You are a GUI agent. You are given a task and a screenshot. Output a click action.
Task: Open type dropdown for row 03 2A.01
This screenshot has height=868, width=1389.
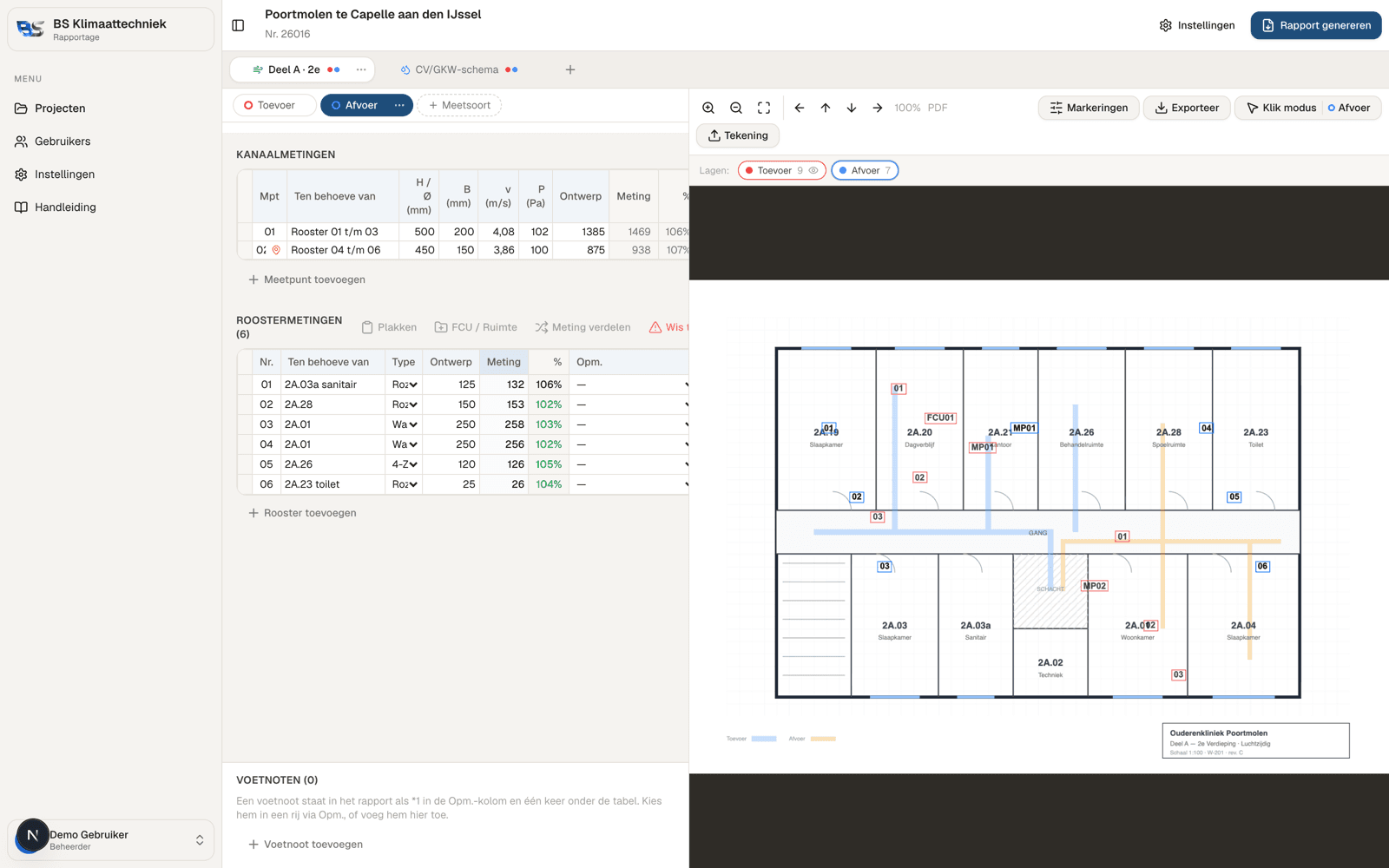coord(404,424)
